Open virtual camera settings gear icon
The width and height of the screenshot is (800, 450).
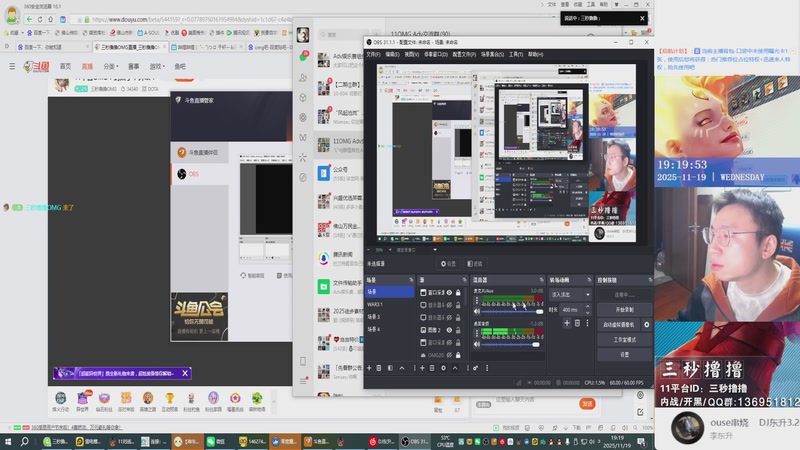(646, 324)
